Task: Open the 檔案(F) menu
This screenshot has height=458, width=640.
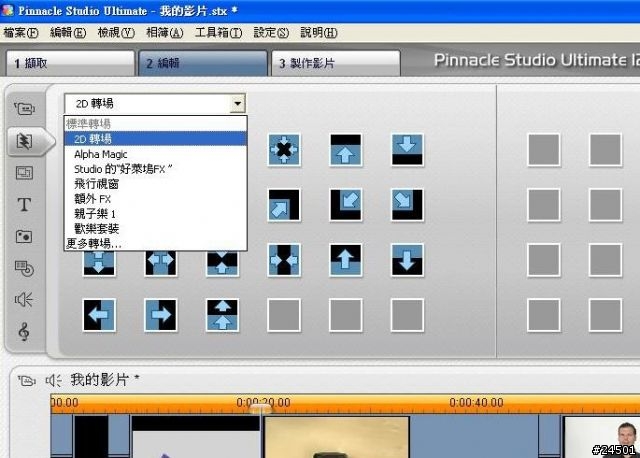Action: pos(21,33)
